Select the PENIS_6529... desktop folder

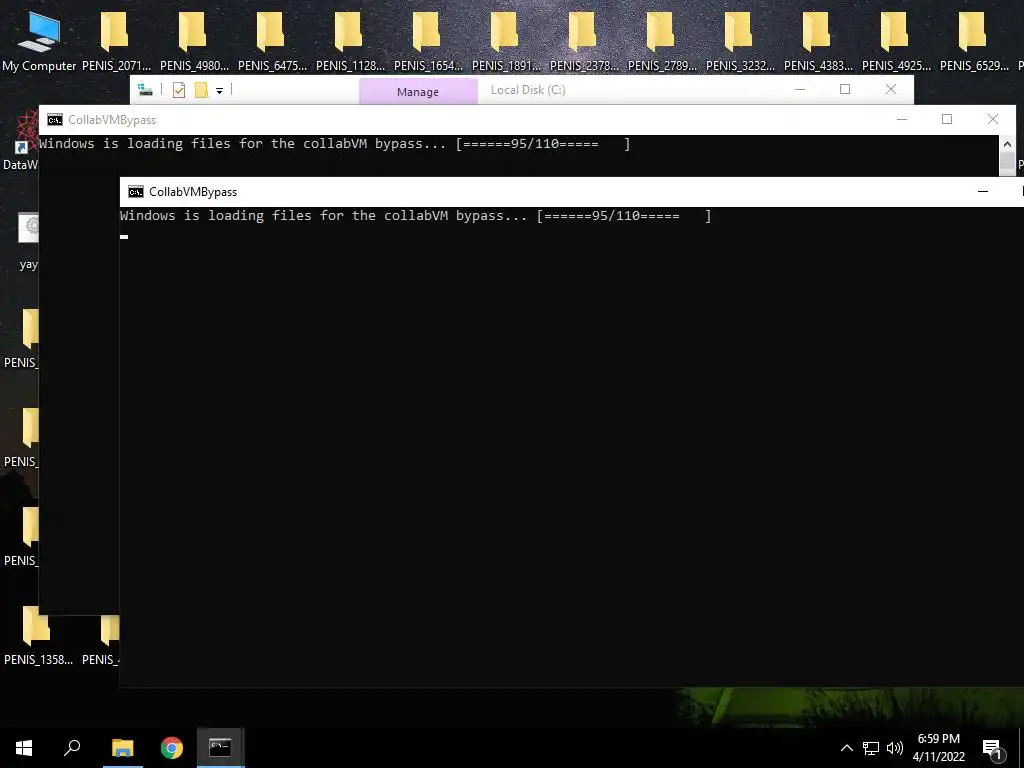pos(974,40)
